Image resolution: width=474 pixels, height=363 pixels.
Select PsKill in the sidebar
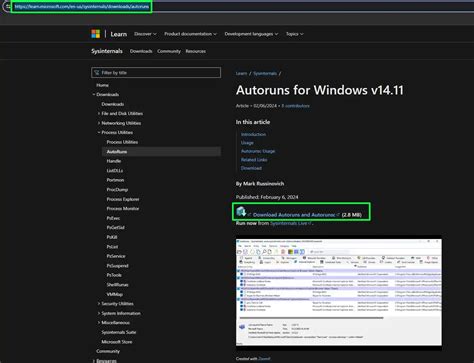tap(112, 237)
